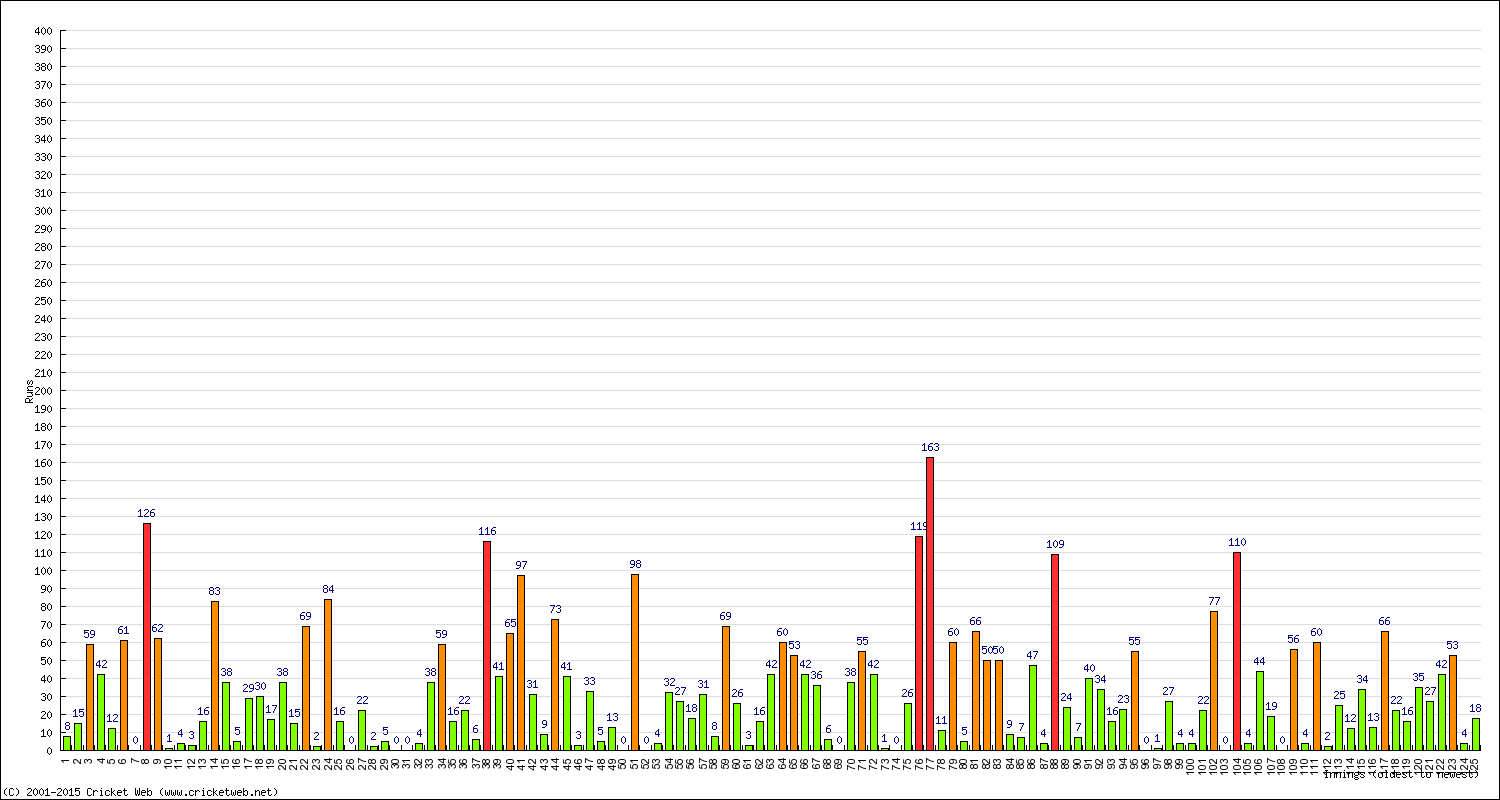Click the red bar labeled 116
The width and height of the screenshot is (1500, 800).
tap(487, 645)
